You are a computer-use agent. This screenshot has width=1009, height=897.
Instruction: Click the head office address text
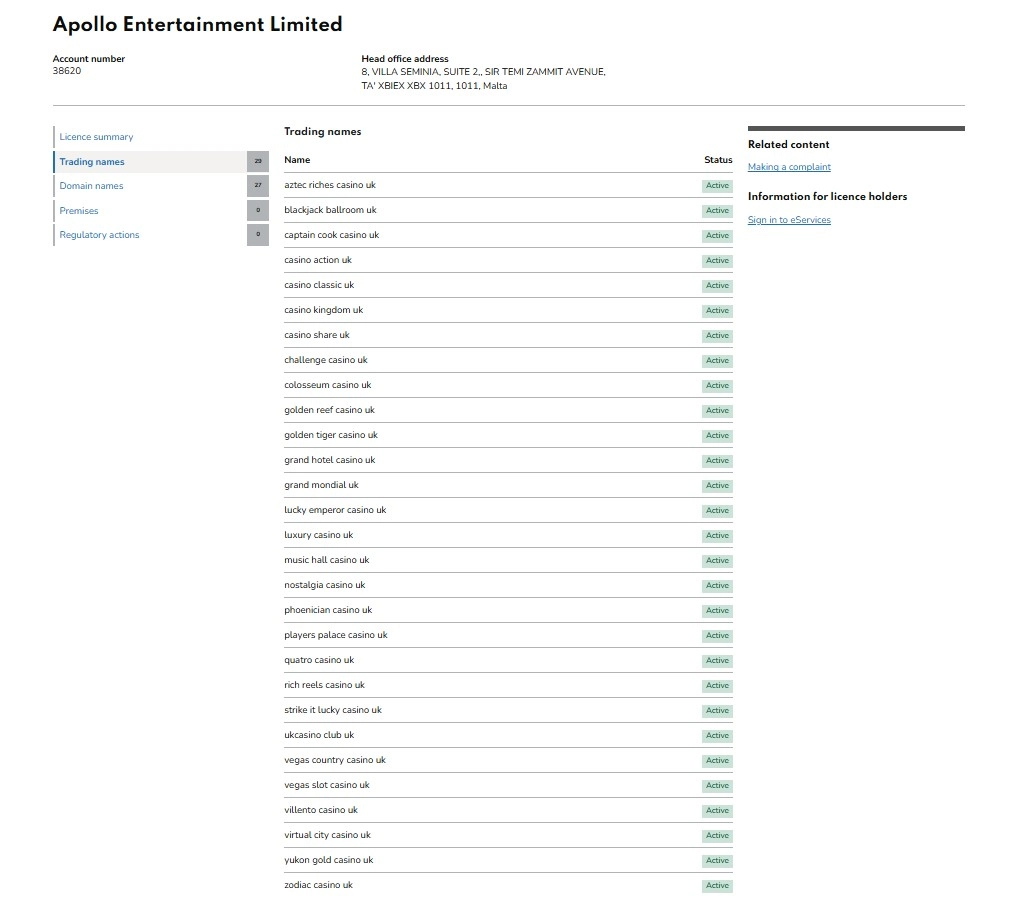tap(483, 79)
